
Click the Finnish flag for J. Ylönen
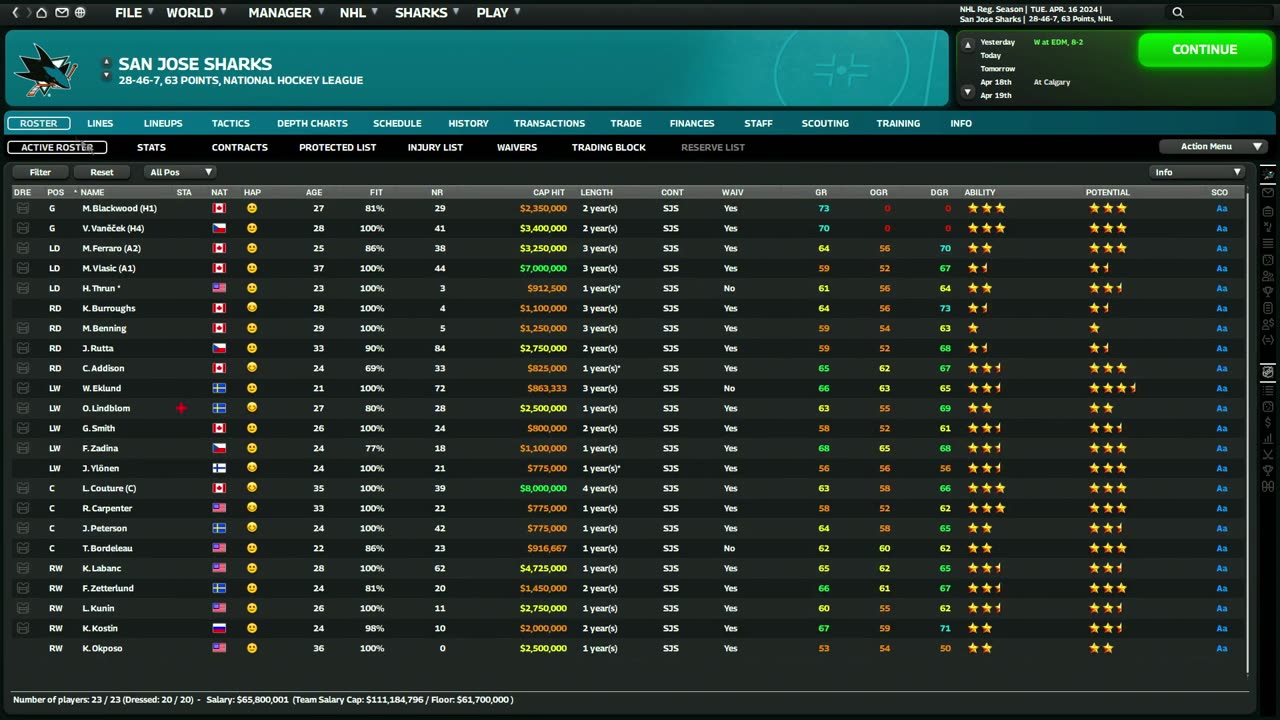click(x=219, y=468)
